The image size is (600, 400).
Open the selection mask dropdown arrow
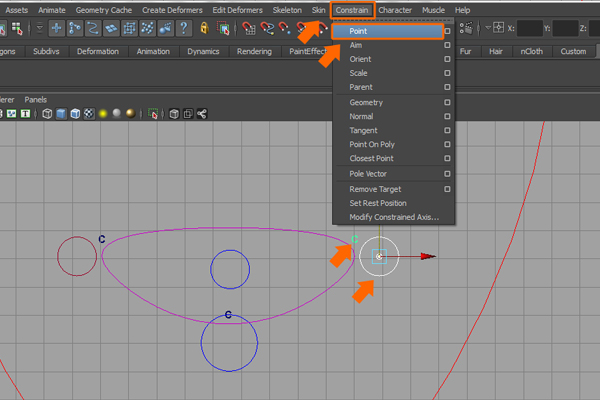(x=39, y=28)
